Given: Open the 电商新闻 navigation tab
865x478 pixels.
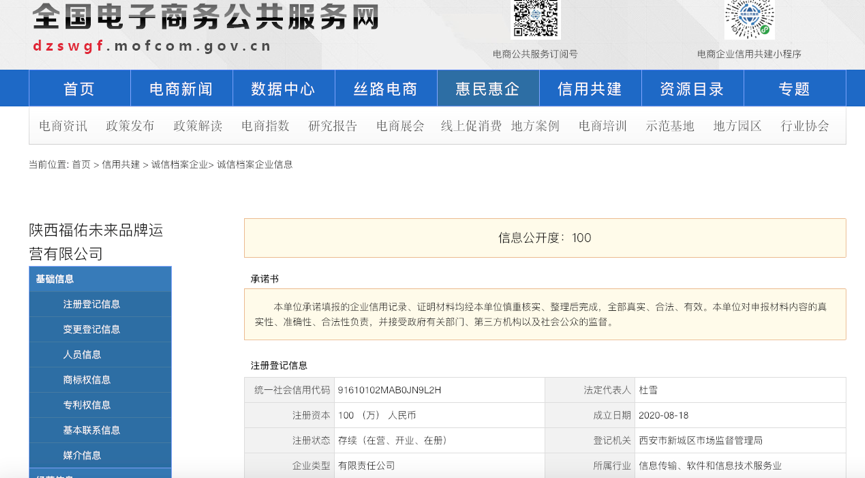Looking at the screenshot, I should tap(181, 88).
